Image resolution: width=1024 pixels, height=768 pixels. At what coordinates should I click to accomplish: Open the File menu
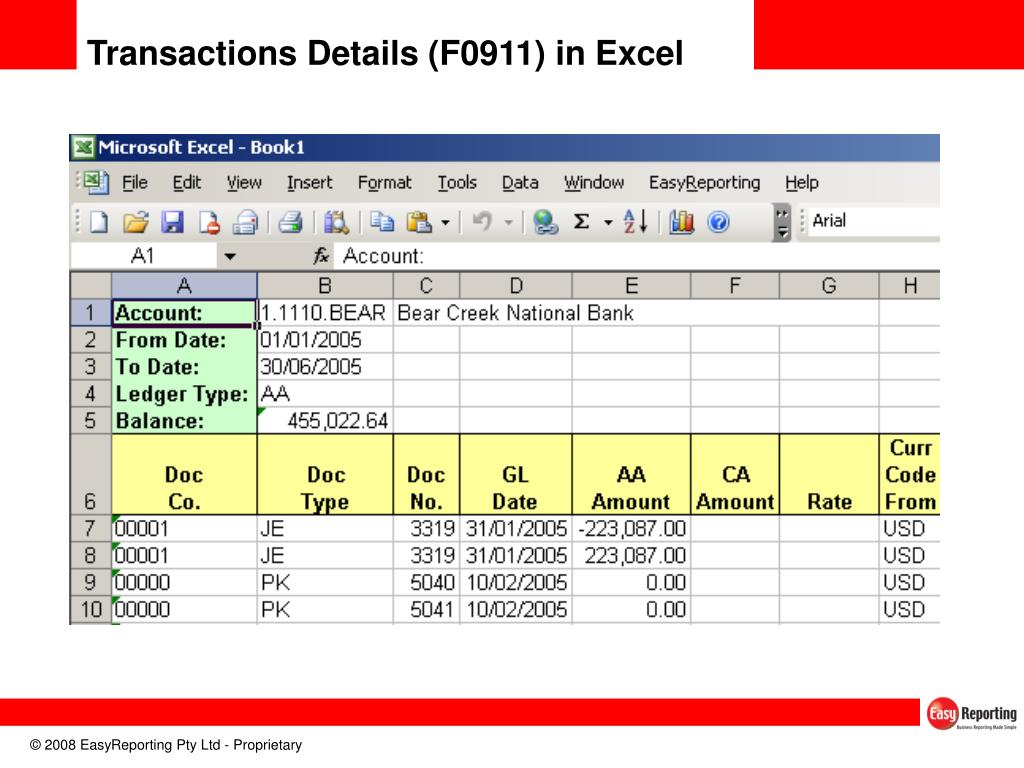[x=135, y=183]
